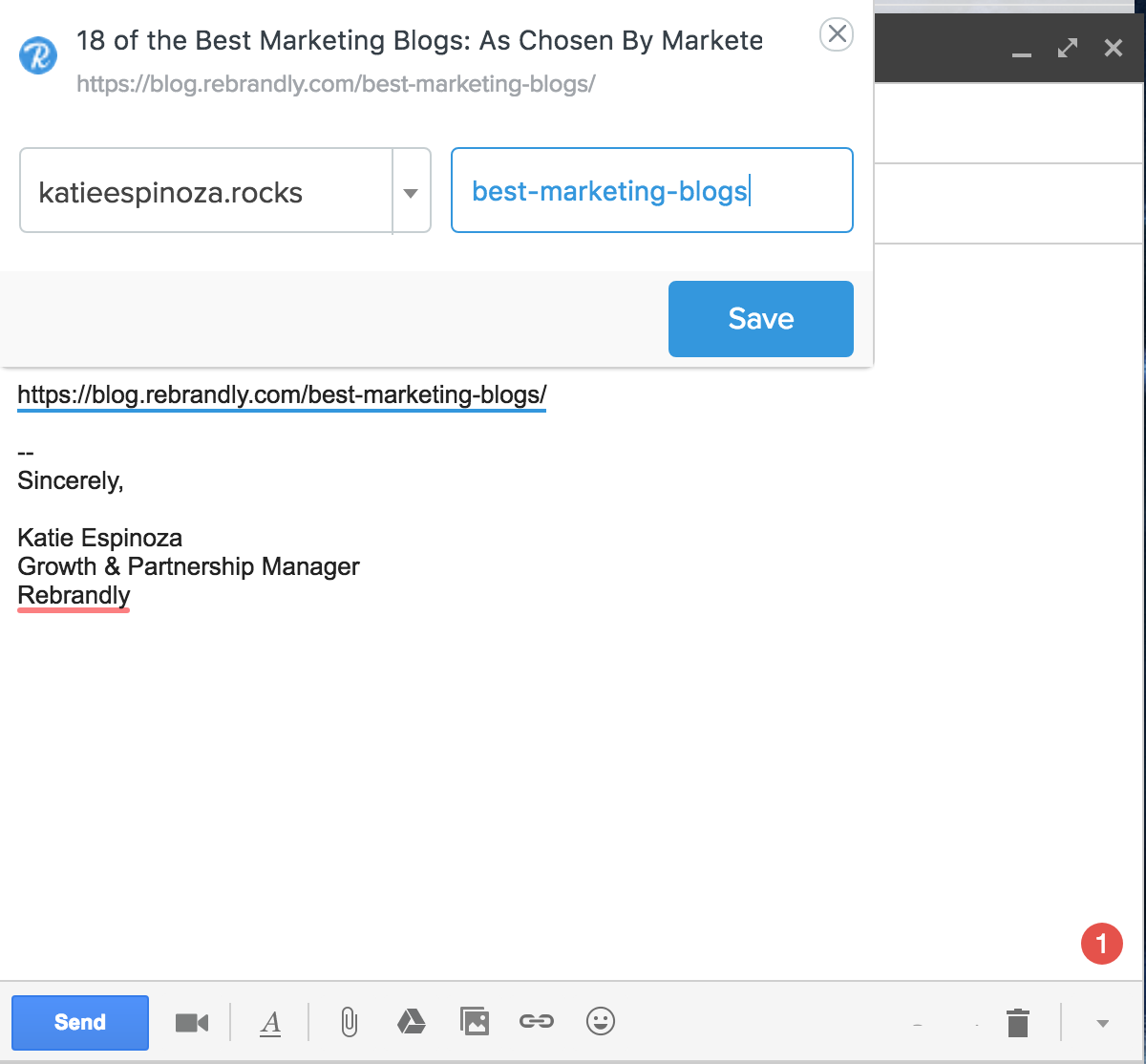Click the best-marketing-blogs slashtag field

pos(651,190)
